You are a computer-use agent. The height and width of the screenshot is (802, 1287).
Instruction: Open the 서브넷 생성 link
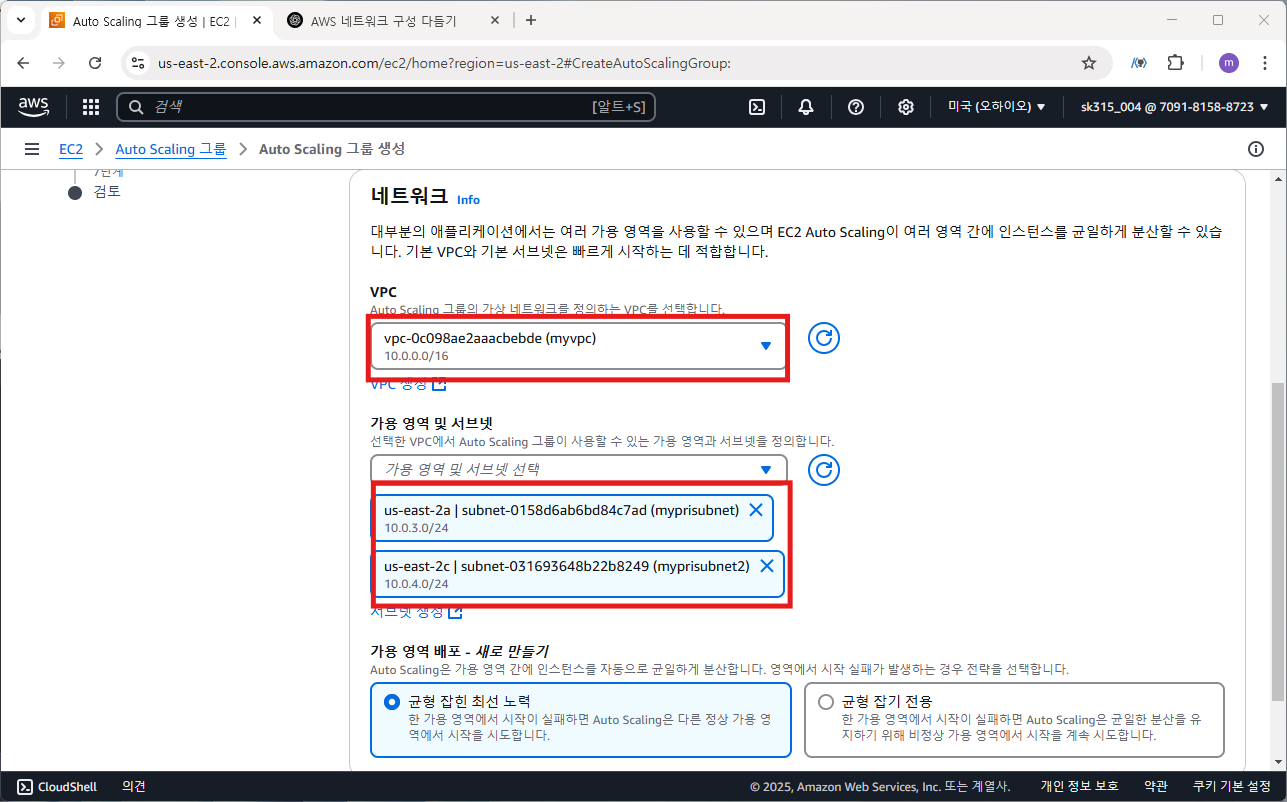(416, 611)
